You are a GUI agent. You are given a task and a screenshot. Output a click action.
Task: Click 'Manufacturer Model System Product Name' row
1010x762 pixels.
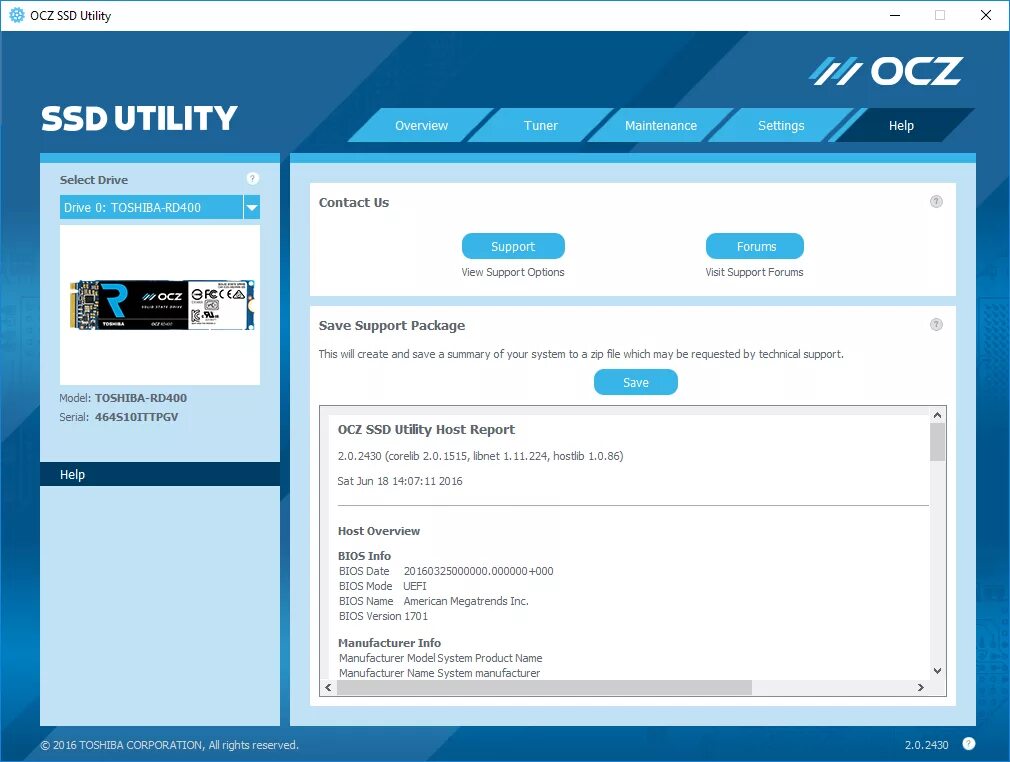pyautogui.click(x=441, y=658)
